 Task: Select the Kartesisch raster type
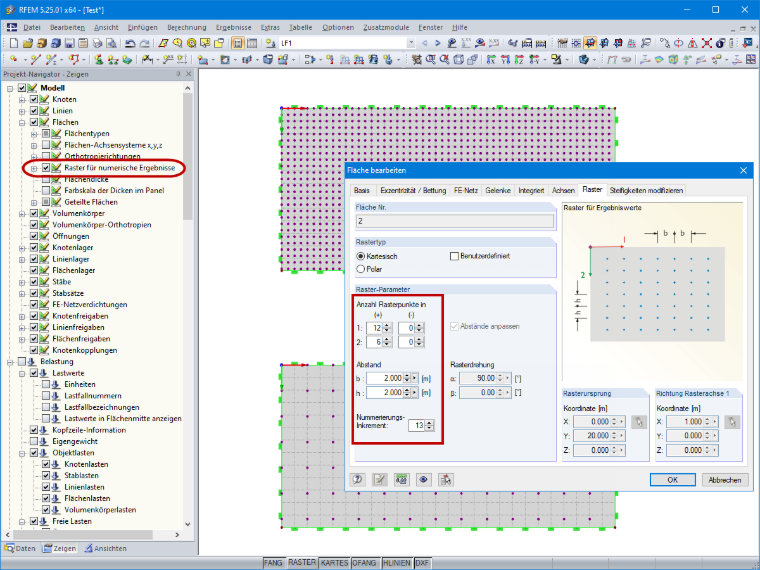click(360, 256)
